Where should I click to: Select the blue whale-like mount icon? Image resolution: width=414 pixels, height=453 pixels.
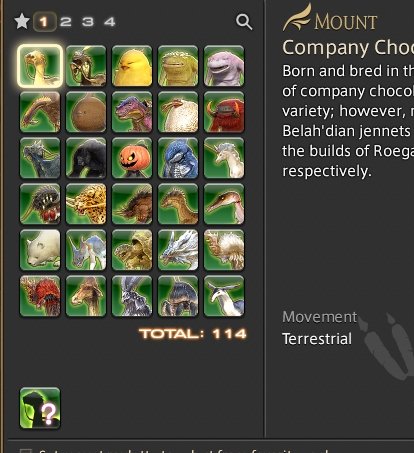coord(178,158)
